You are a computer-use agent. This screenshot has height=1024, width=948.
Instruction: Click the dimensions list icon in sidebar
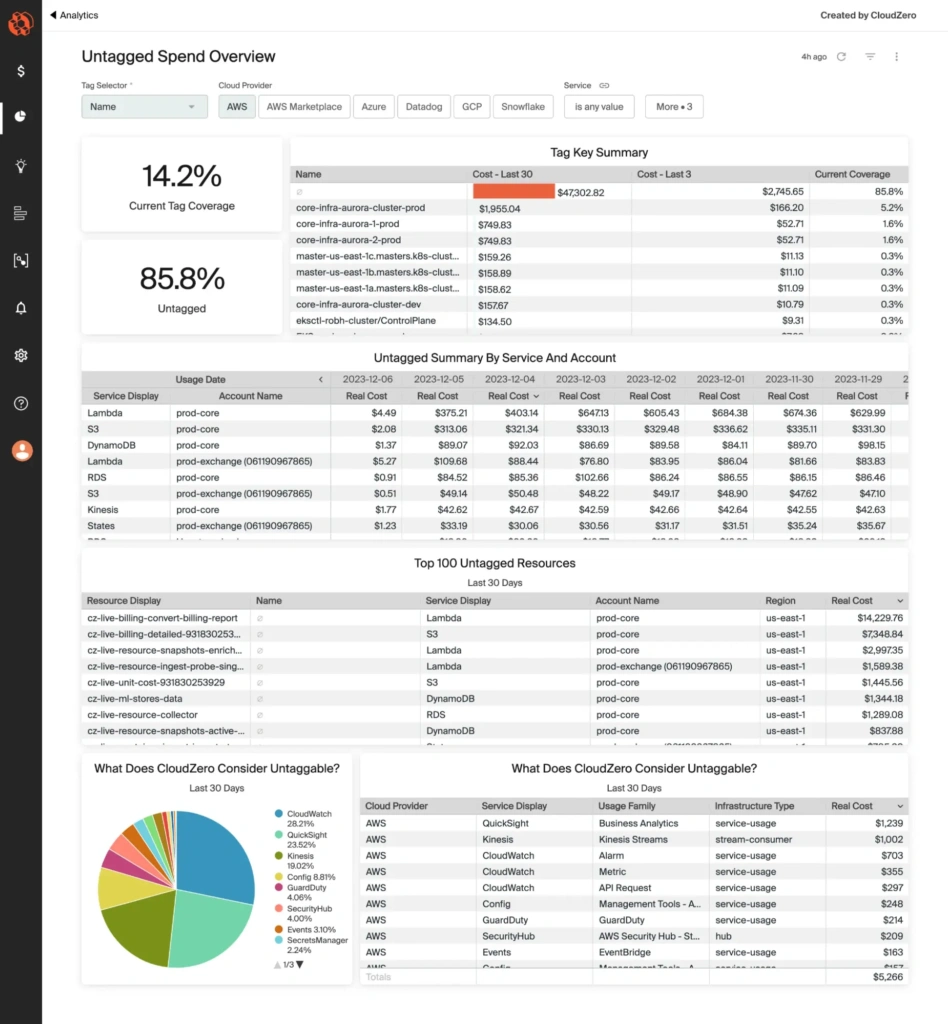(20, 211)
